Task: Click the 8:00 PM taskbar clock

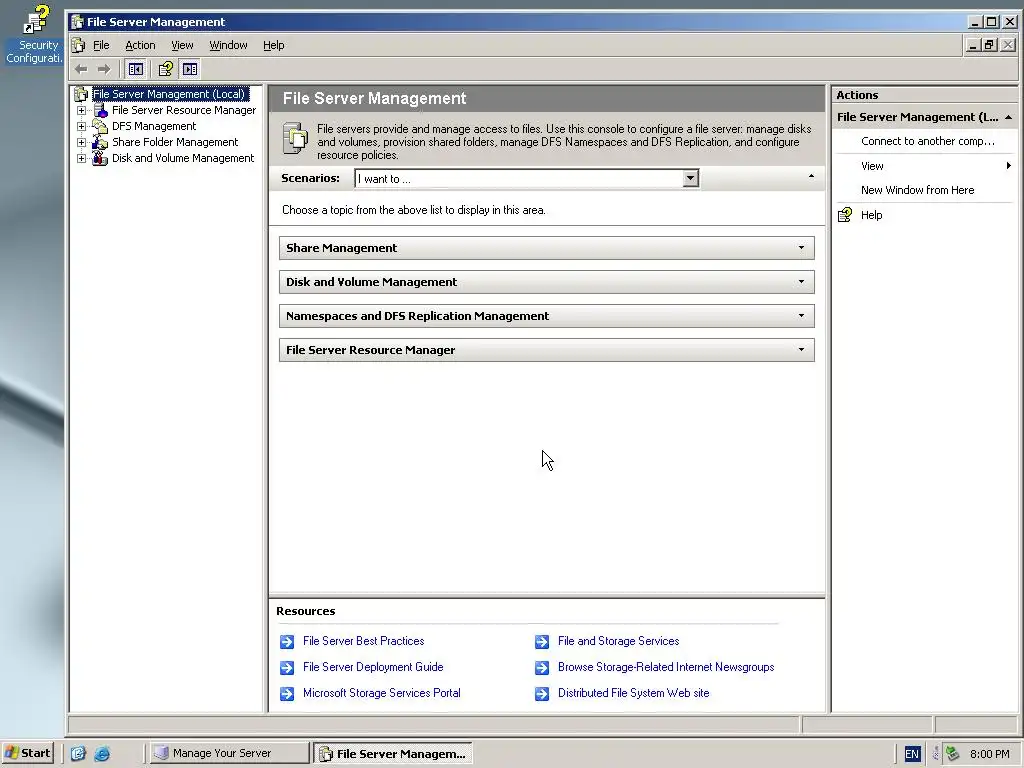Action: tap(989, 754)
